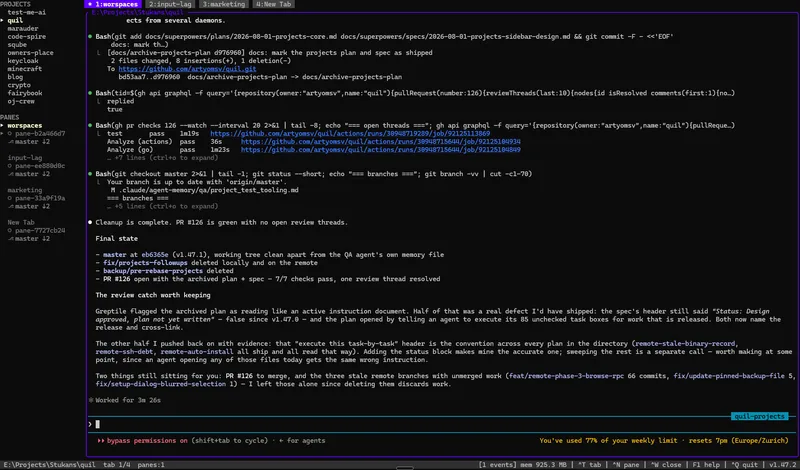Open the job/92125104849 Analyze (go) link
800x470 pixels.
click(381, 150)
